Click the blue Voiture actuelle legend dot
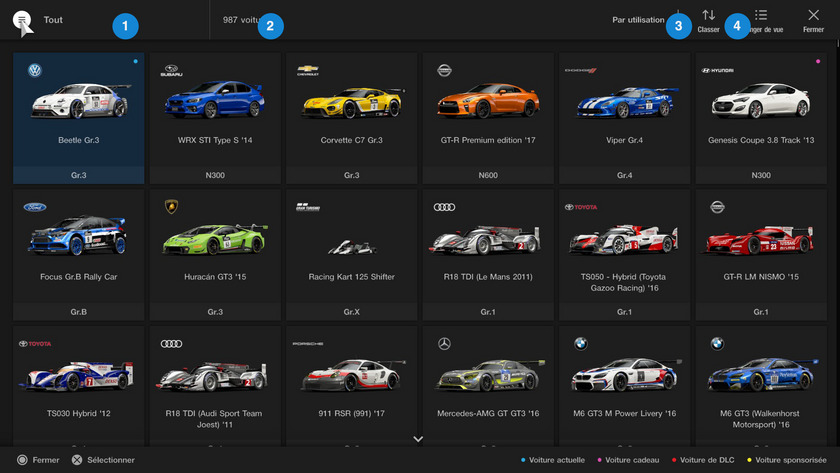 click(x=524, y=461)
